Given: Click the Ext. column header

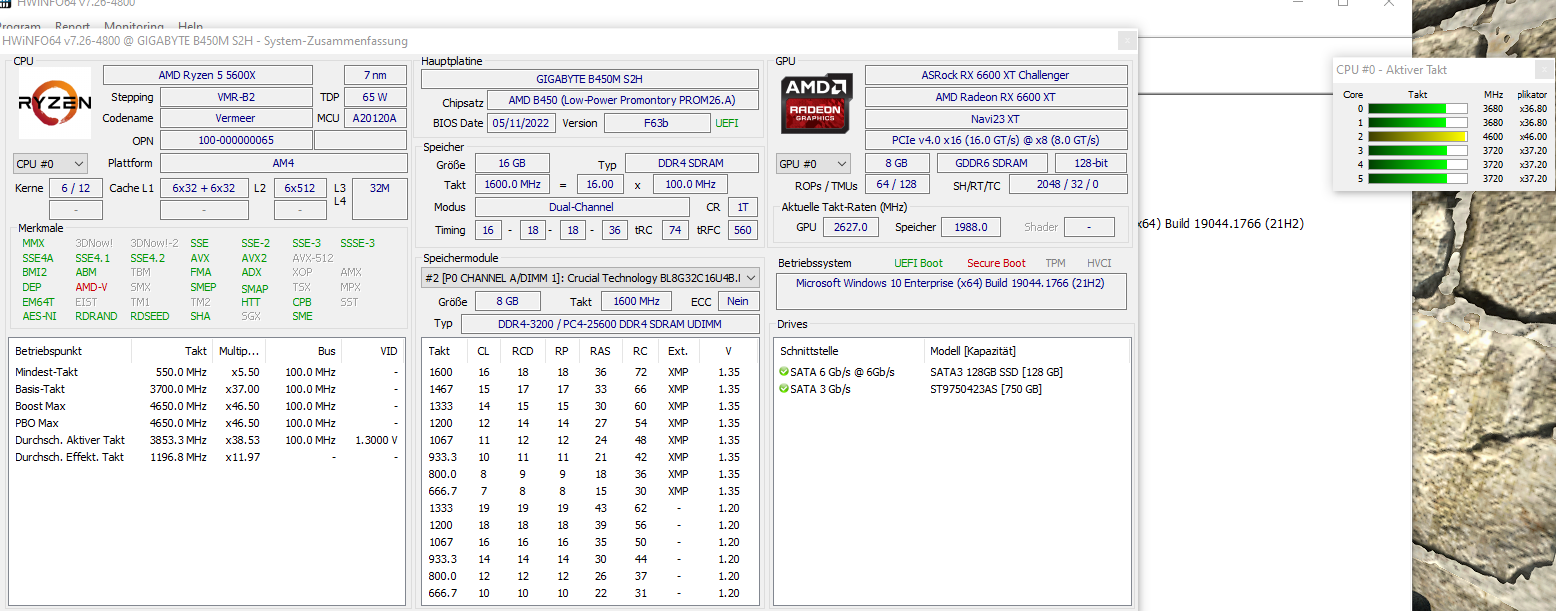Looking at the screenshot, I should point(678,351).
